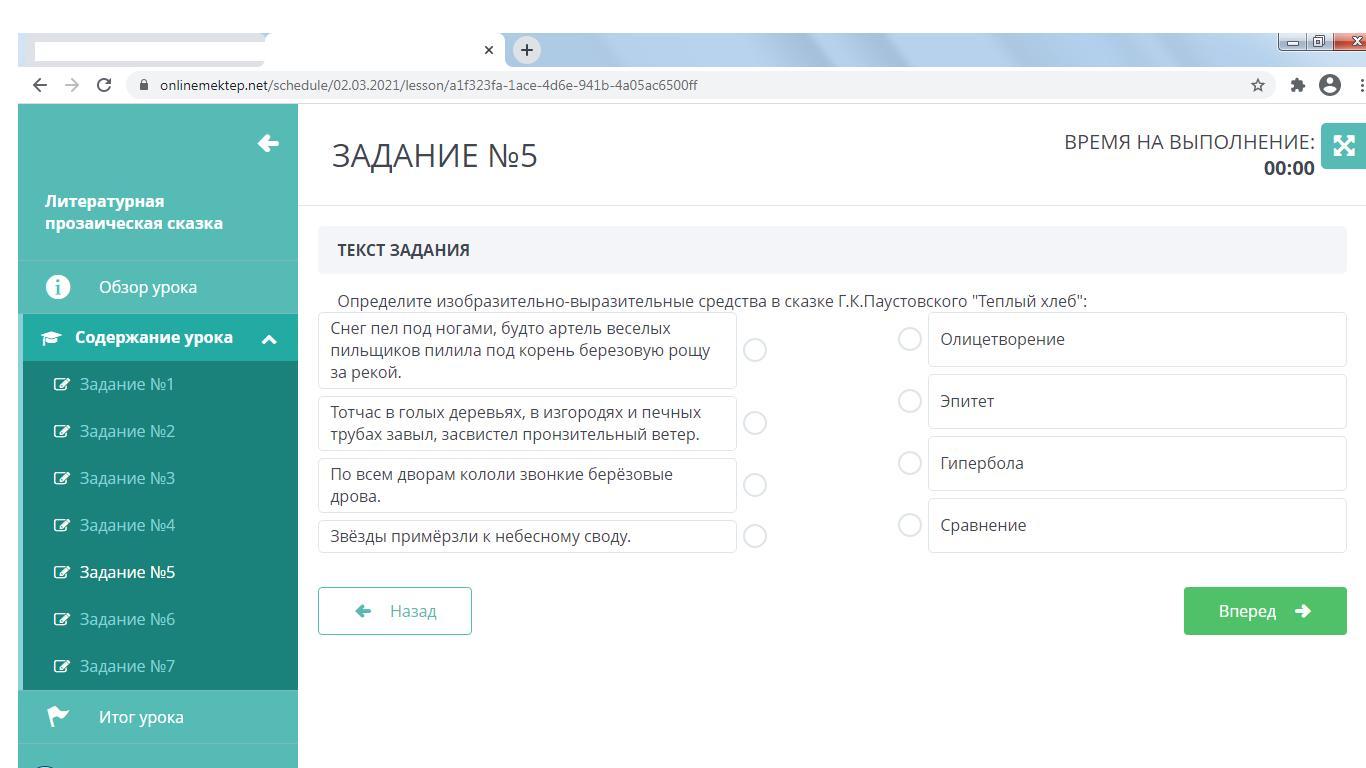Select radio next to "Звёзды примёрзли" sentence

(755, 536)
